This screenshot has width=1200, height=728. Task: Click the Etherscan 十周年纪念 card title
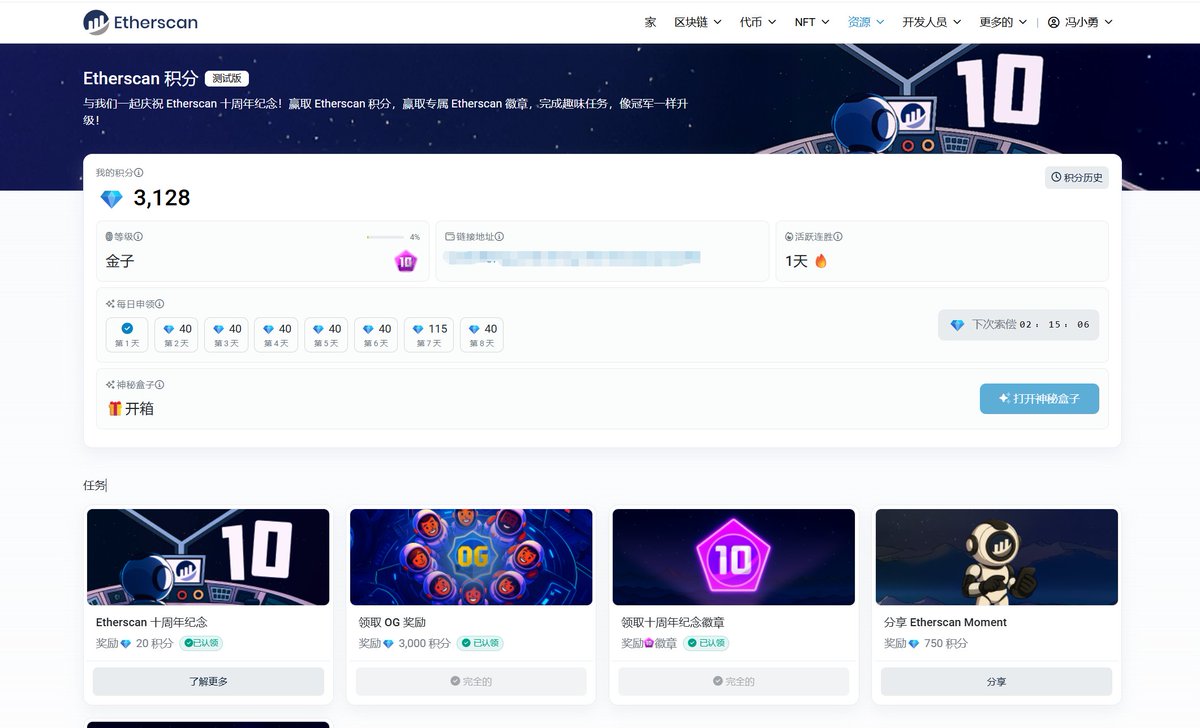coord(152,622)
